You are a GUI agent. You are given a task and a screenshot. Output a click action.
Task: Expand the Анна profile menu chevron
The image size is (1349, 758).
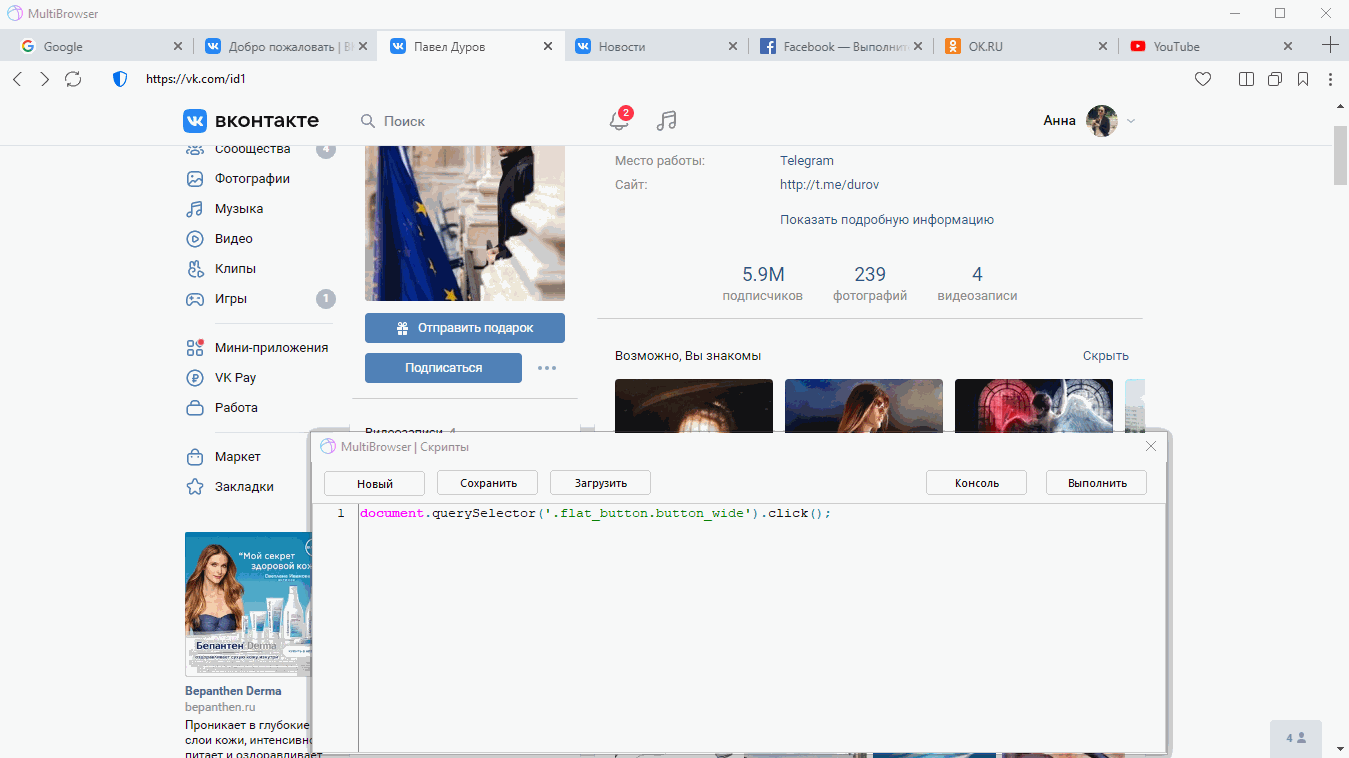[1130, 120]
